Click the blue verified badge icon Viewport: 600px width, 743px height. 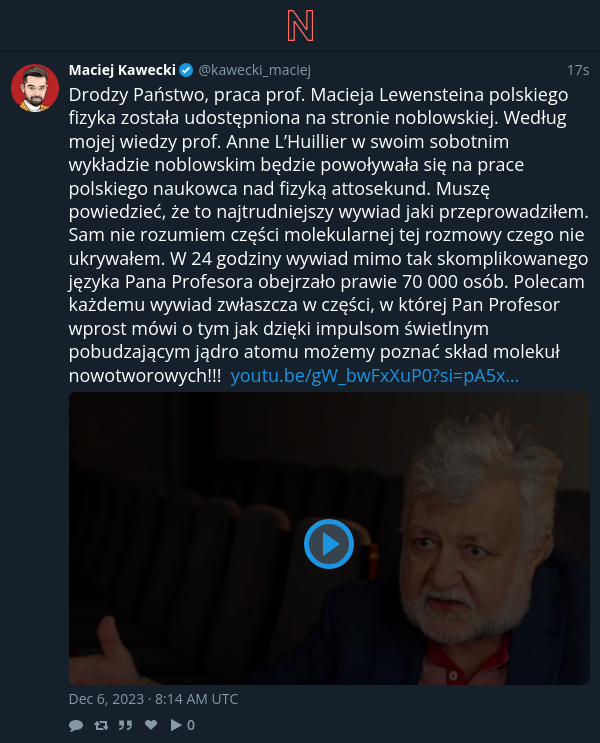point(186,70)
